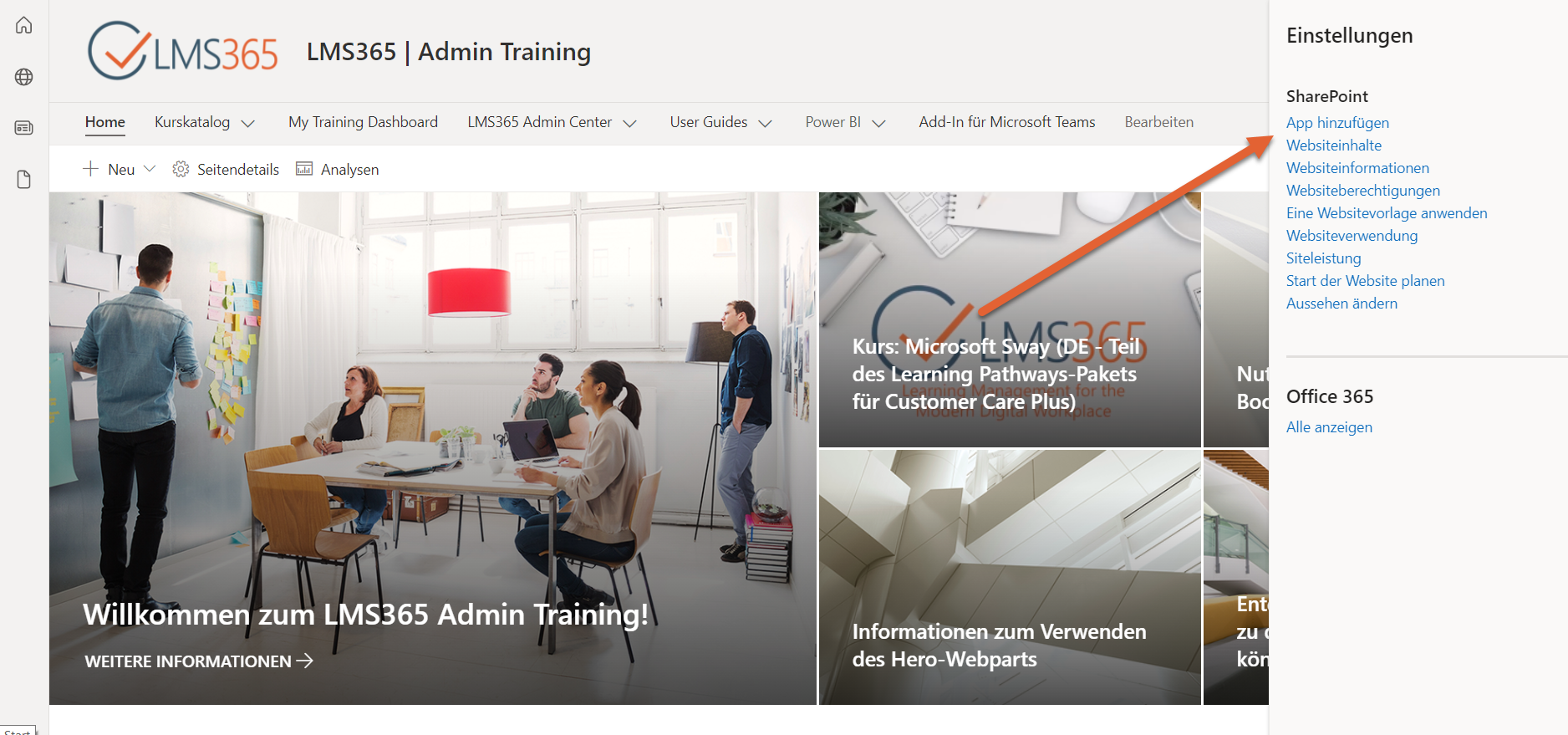
Task: Click the Websiteinhalte link
Action: pyautogui.click(x=1334, y=145)
